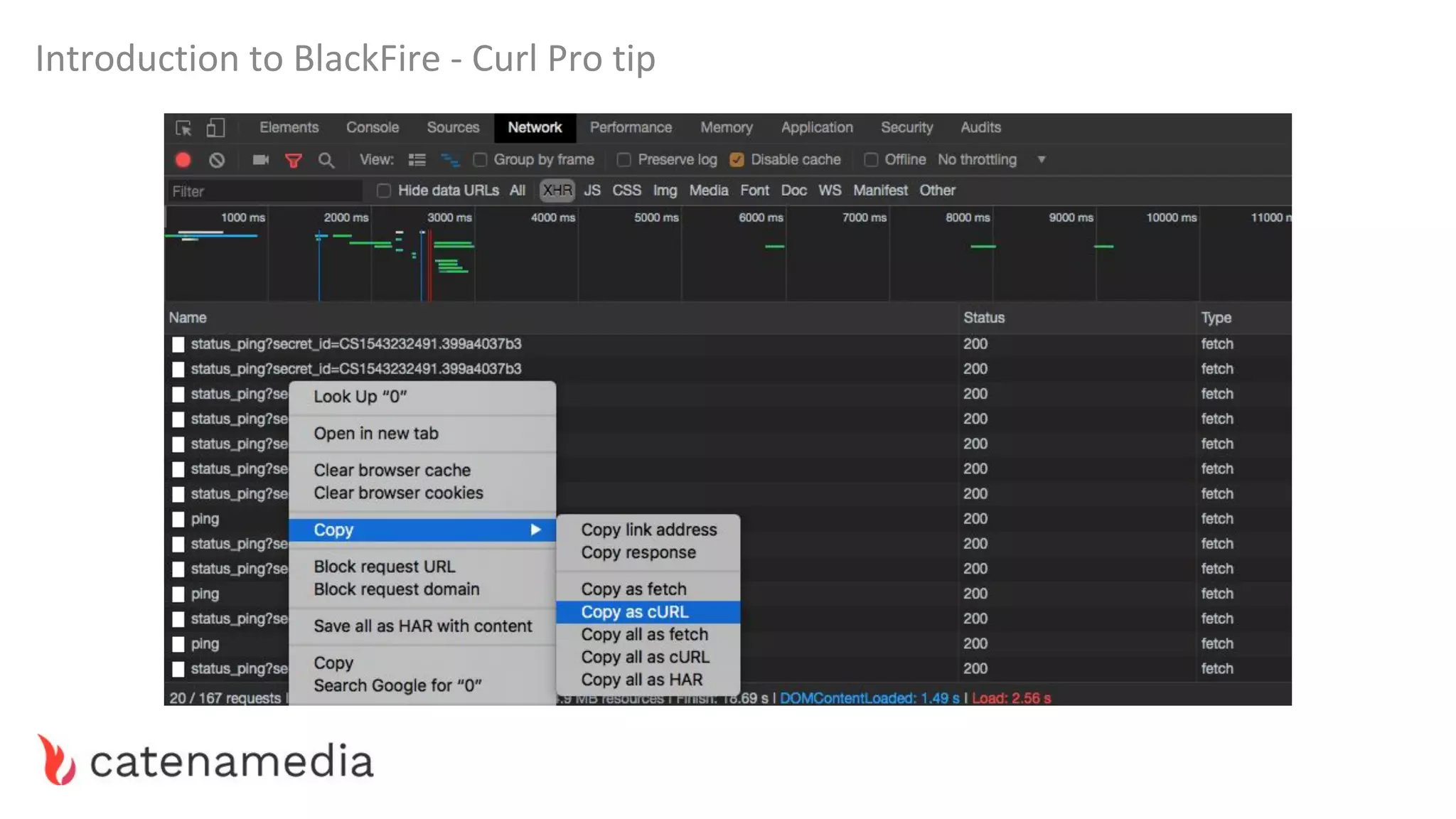Click the 6000 ms timeline marker
1456x819 pixels.
761,218
